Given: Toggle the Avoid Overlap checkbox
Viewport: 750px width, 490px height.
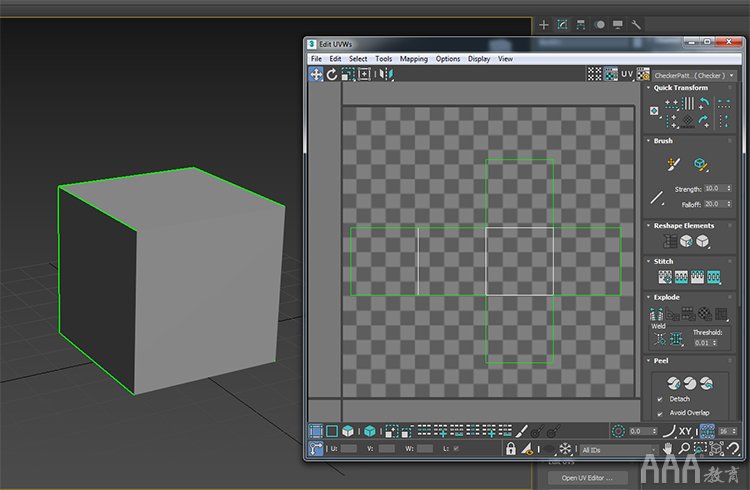Looking at the screenshot, I should click(659, 413).
